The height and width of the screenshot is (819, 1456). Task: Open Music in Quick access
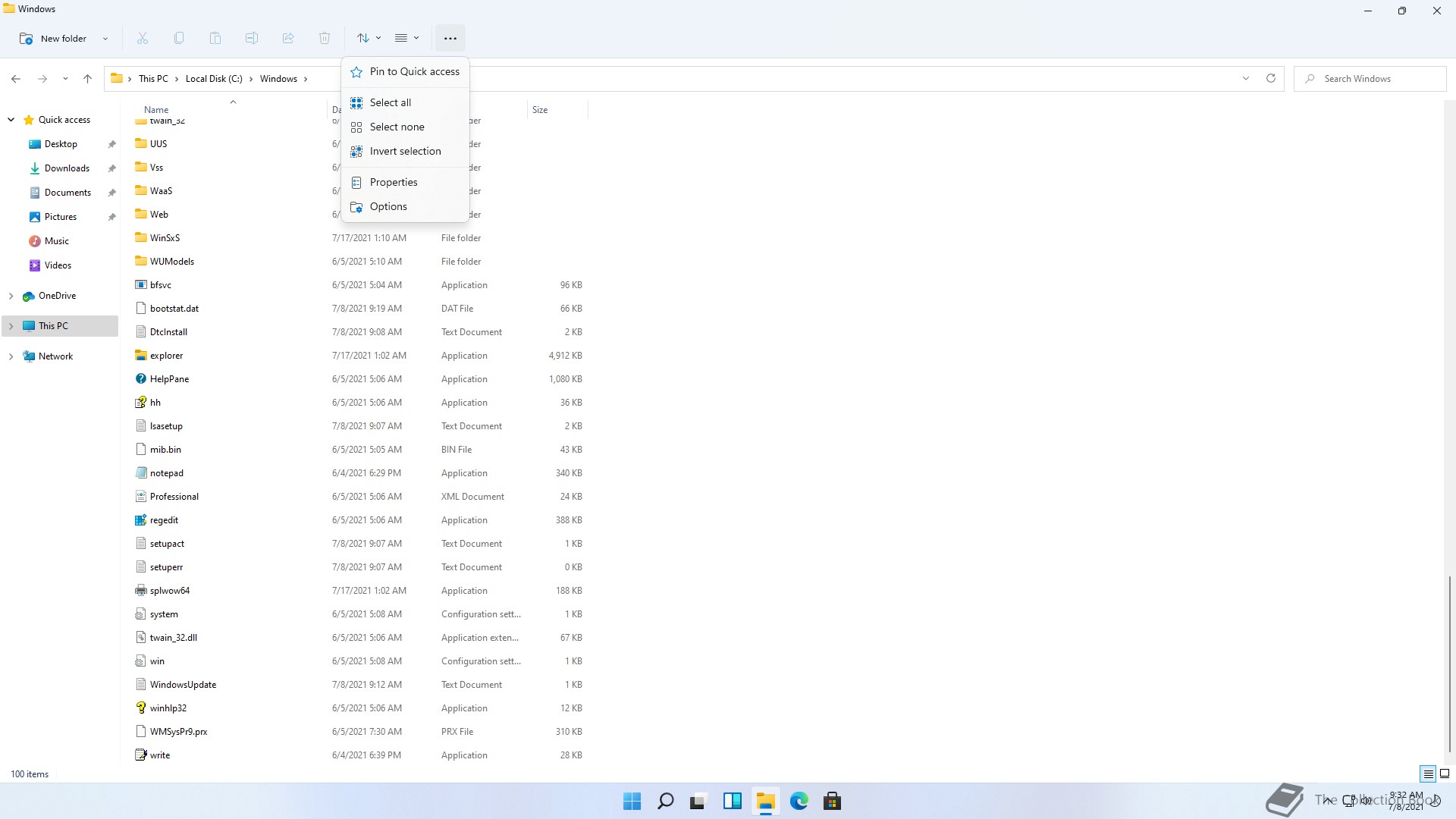click(56, 241)
